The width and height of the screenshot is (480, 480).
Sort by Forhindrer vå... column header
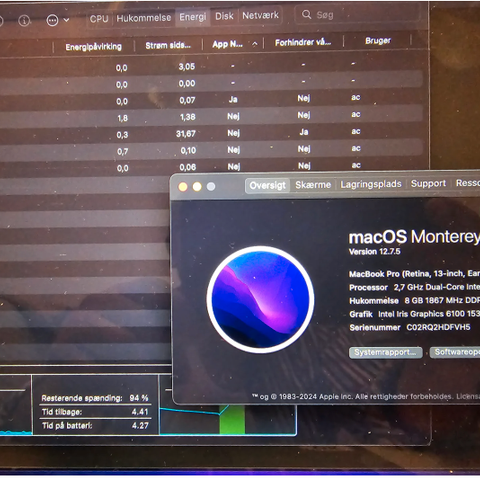303,42
